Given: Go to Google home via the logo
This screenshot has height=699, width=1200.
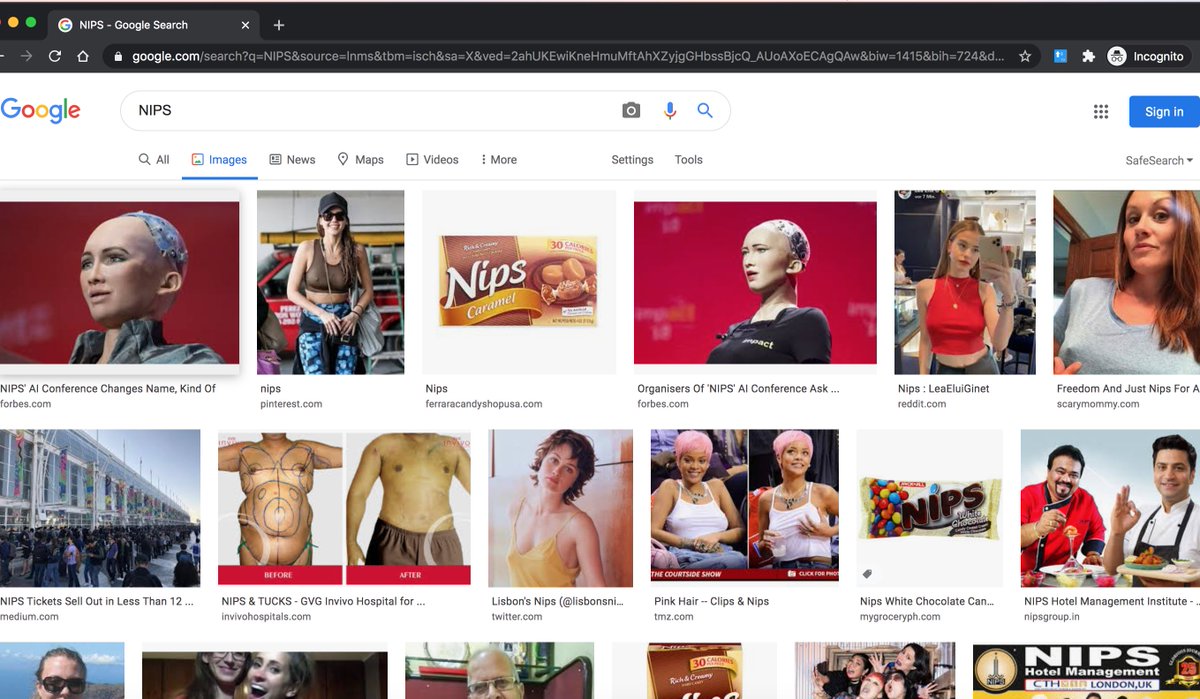Looking at the screenshot, I should [40, 111].
